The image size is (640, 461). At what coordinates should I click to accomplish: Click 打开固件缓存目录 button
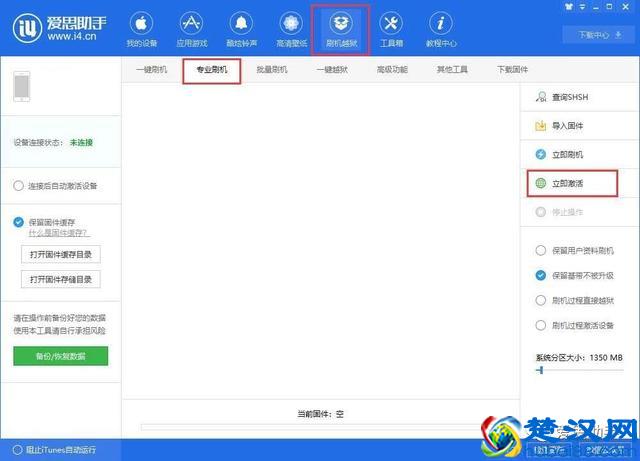(61, 254)
